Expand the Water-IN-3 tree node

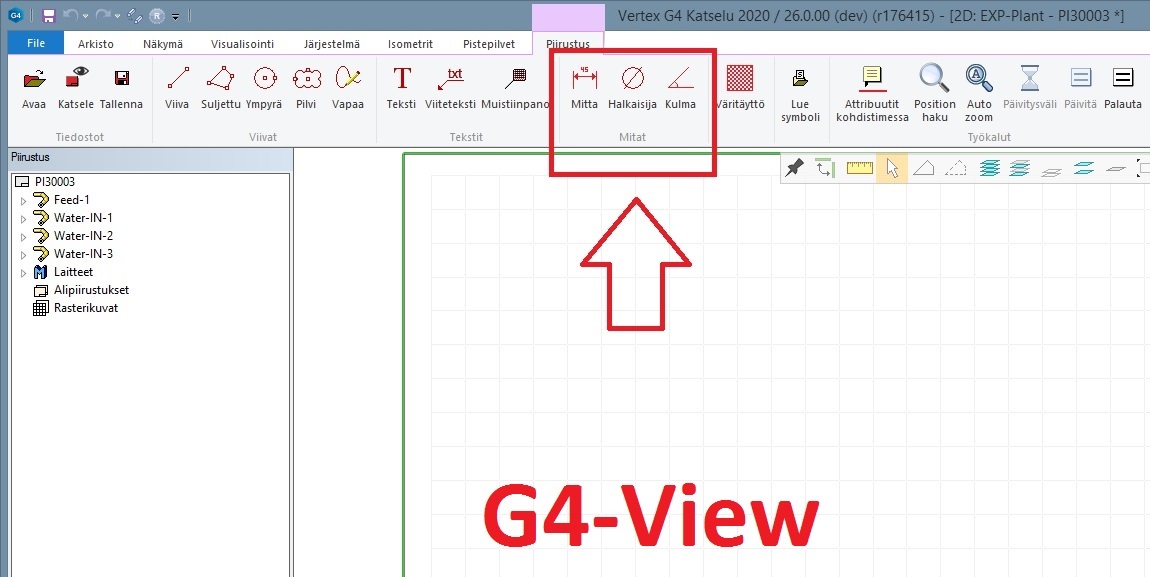23,254
